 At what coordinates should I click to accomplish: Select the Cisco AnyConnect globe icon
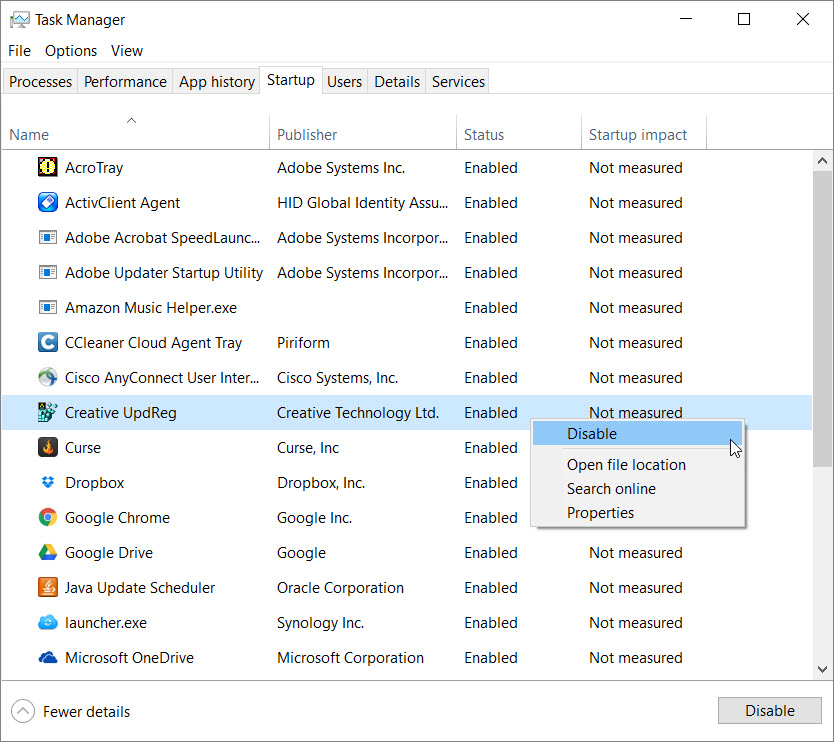47,377
